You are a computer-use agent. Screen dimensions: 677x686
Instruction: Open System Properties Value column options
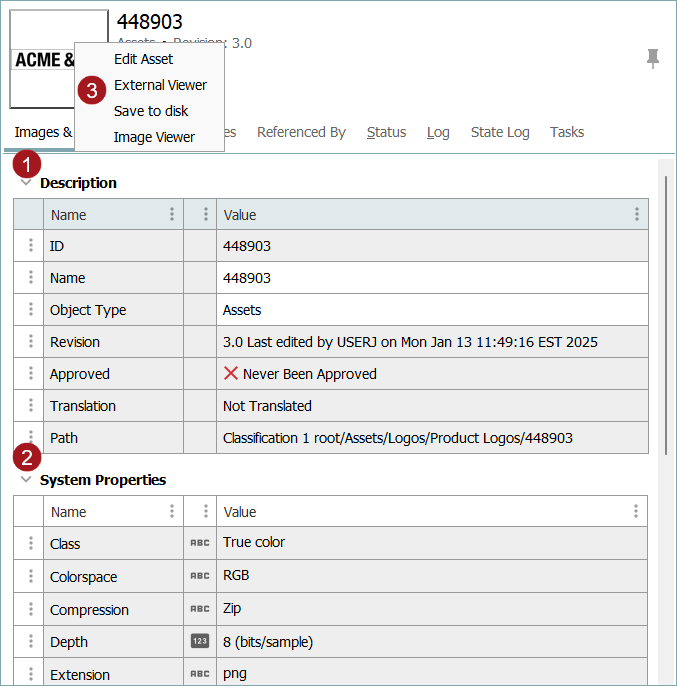(x=636, y=512)
